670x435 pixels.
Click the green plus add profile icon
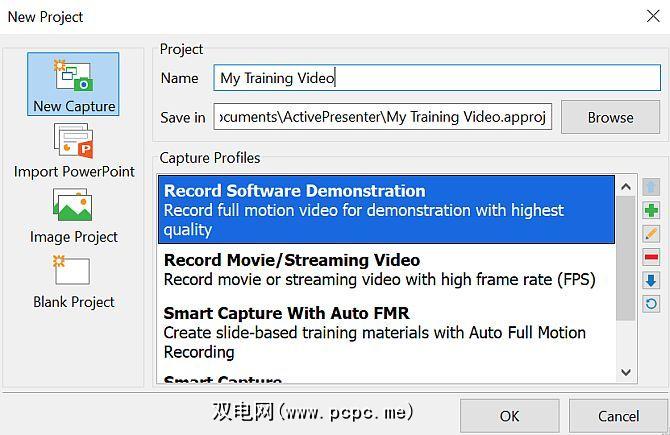click(651, 210)
